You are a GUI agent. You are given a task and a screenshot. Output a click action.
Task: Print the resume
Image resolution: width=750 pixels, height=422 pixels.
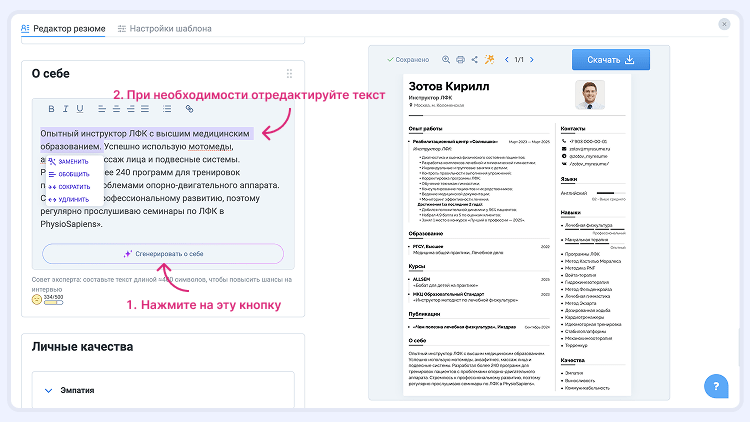coord(460,60)
